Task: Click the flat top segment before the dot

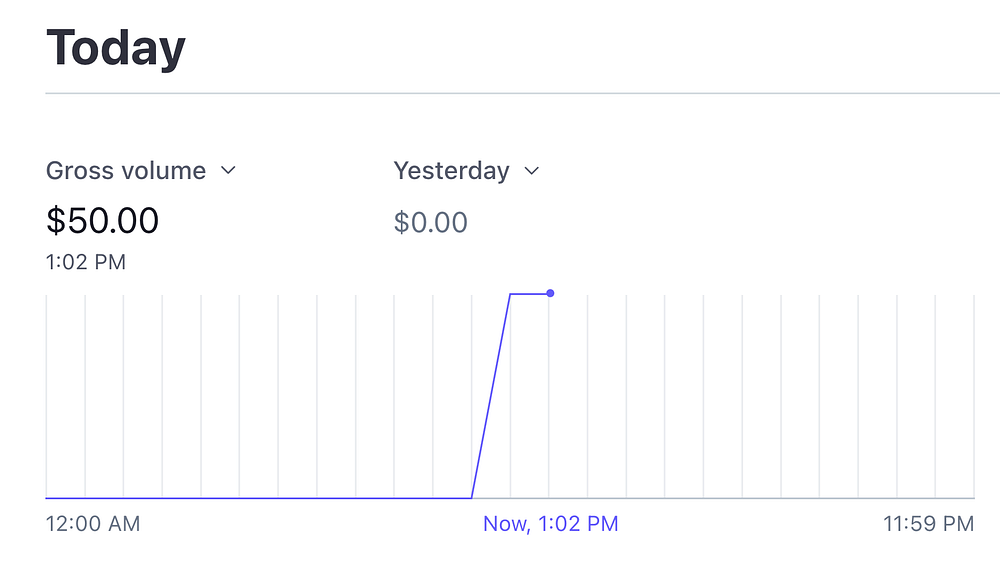Action: pos(530,294)
